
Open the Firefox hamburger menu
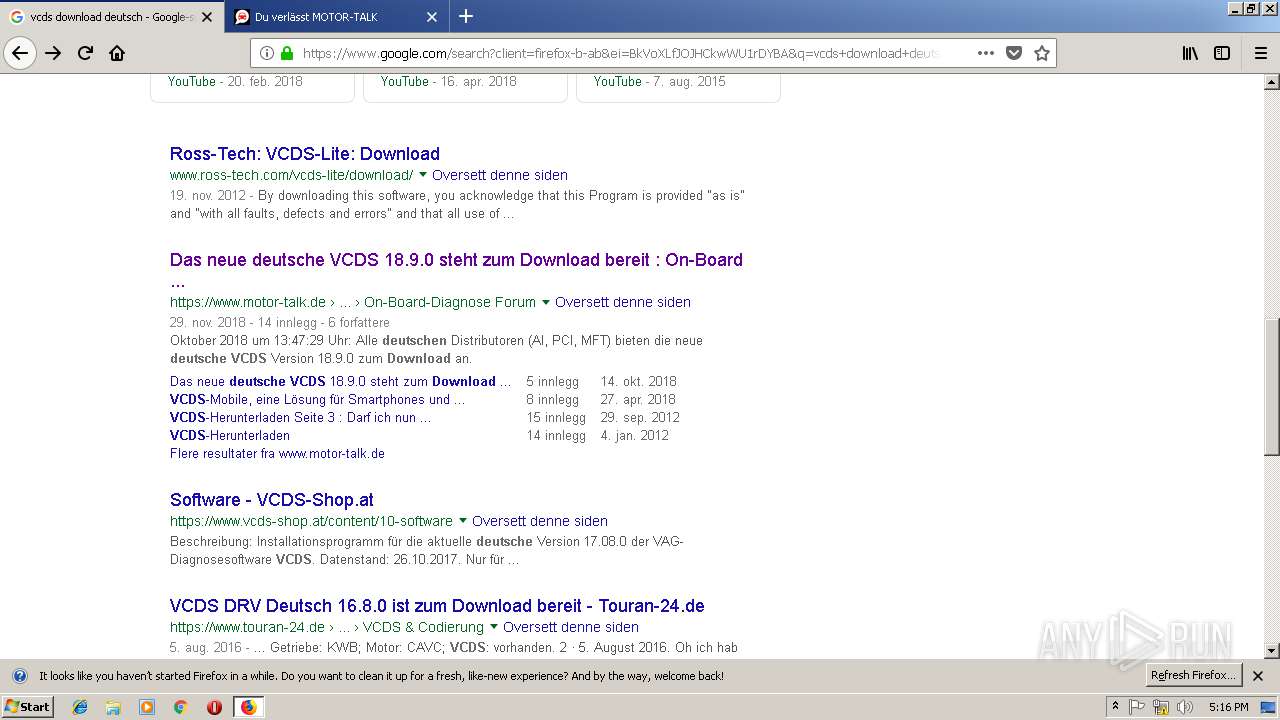tap(1260, 53)
